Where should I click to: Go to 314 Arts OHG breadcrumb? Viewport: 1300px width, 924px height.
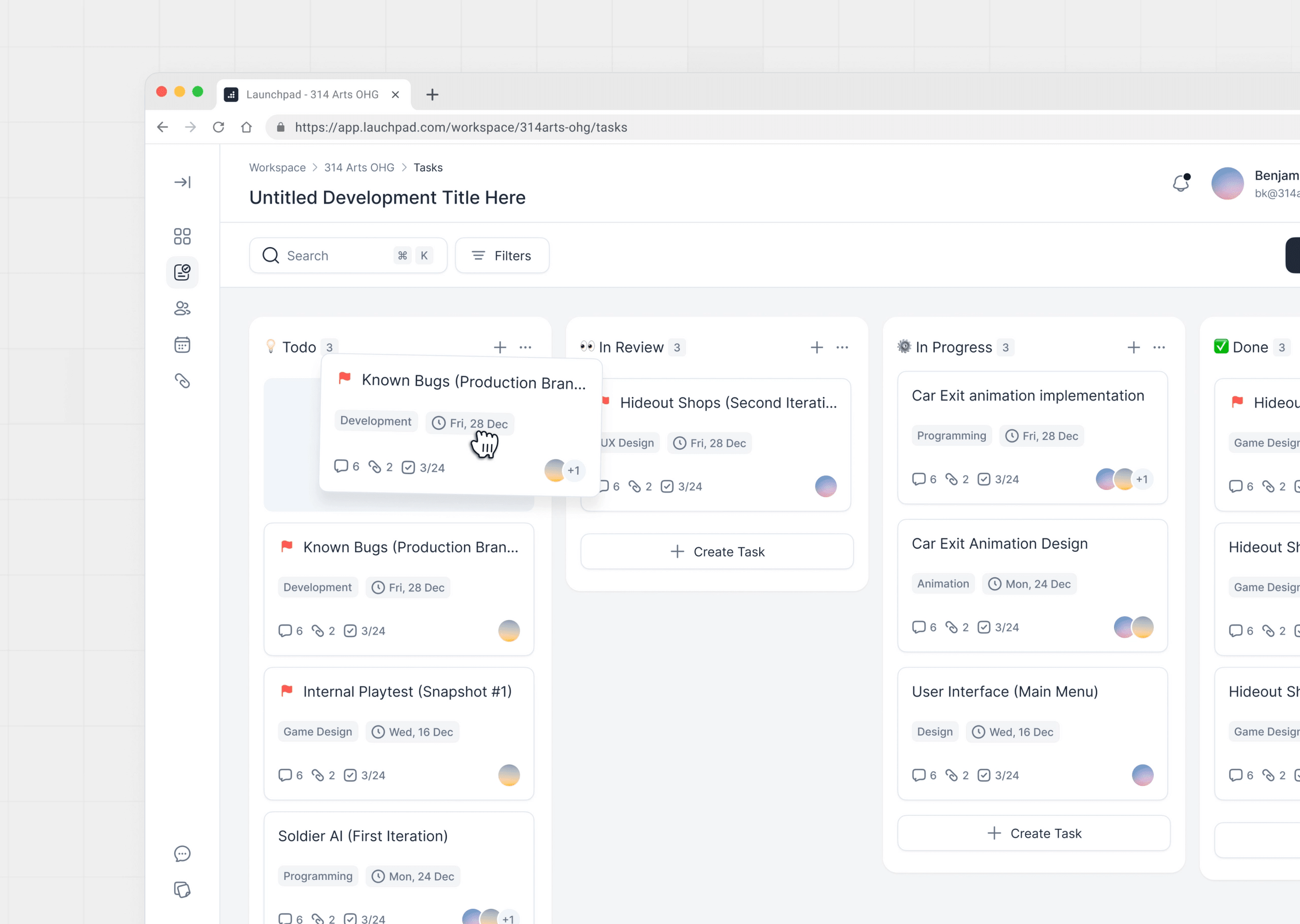(x=359, y=167)
